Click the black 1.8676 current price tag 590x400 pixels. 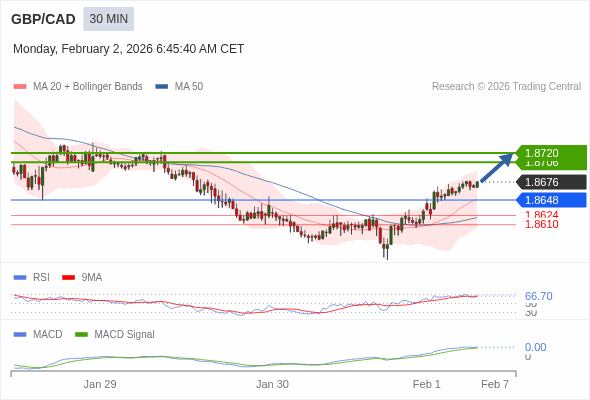pyautogui.click(x=551, y=182)
